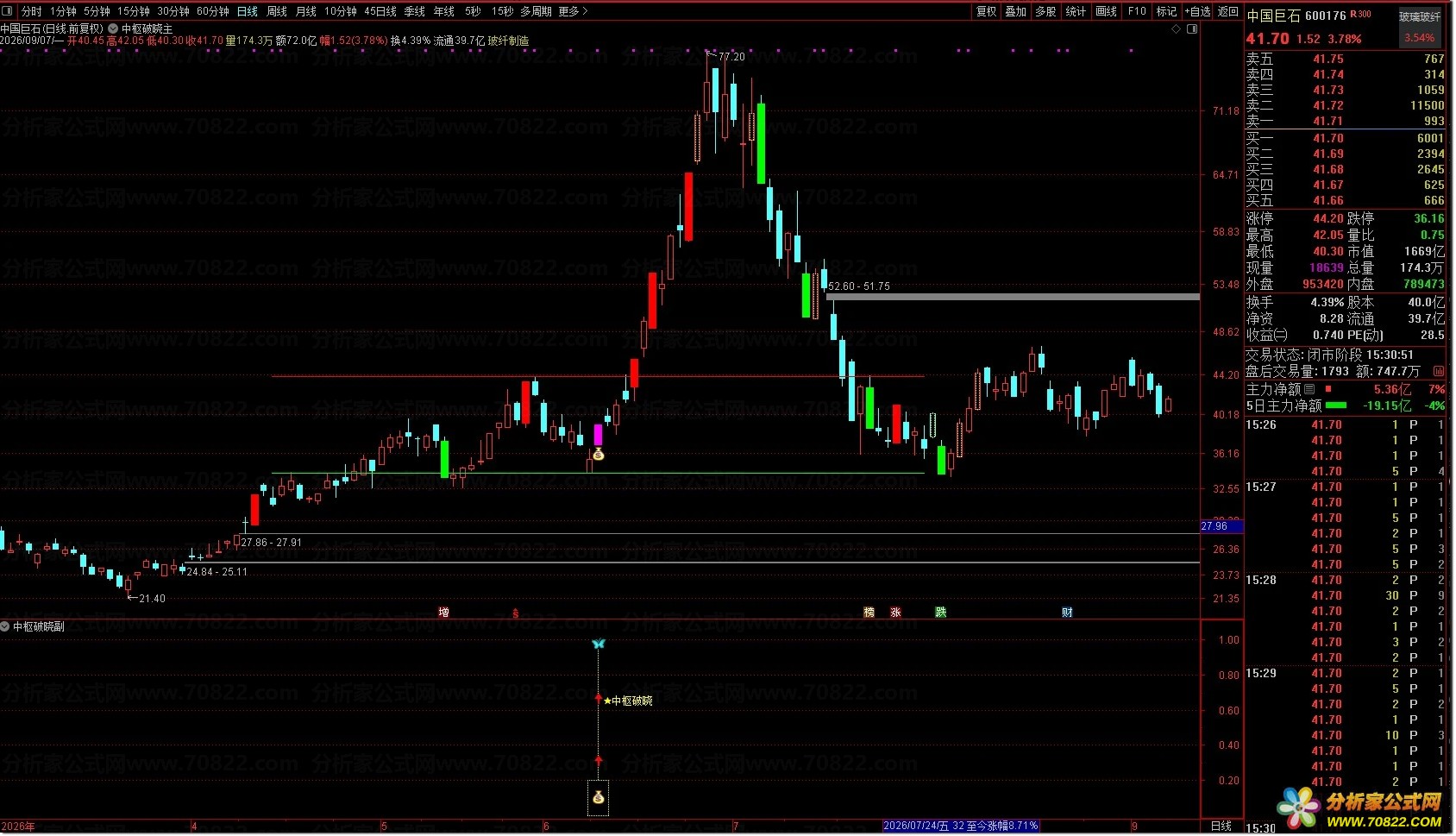Click the 财 finance marker below the chart
This screenshot has width=1456, height=836.
pos(1067,613)
